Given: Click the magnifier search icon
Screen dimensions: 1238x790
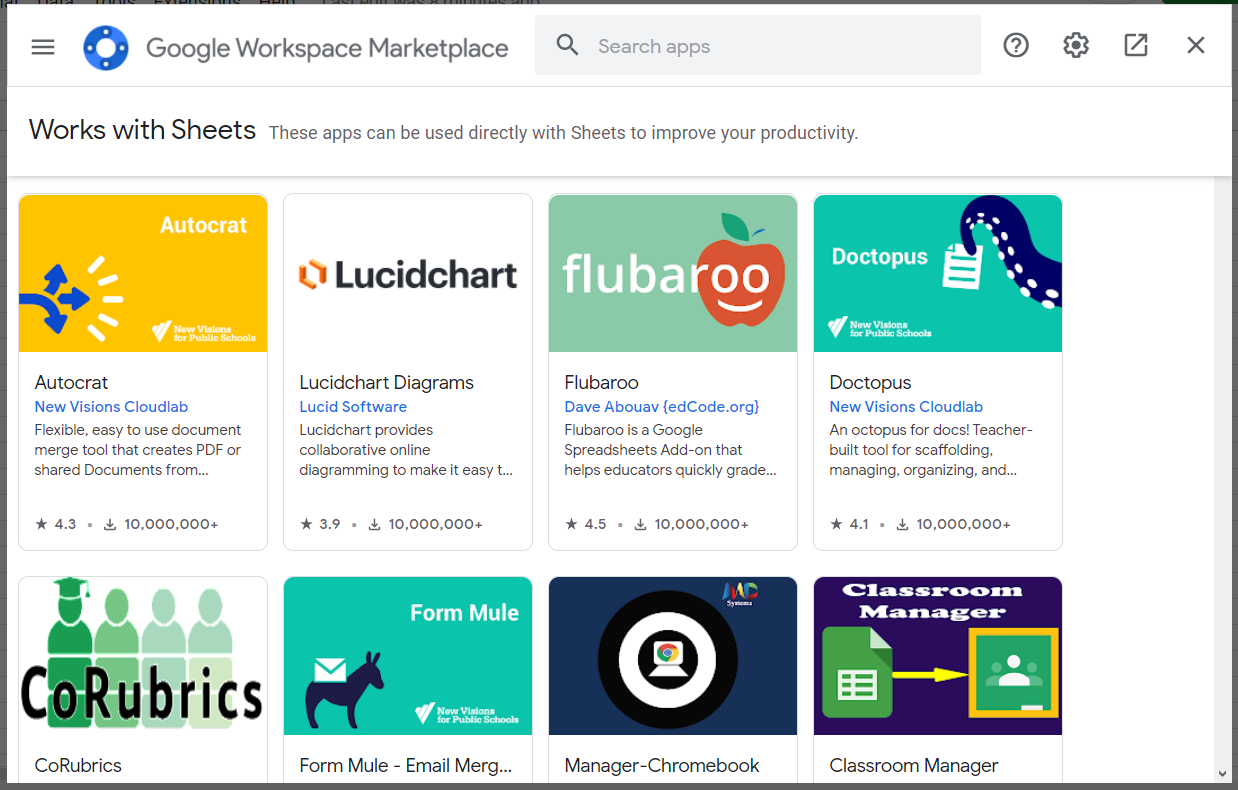Looking at the screenshot, I should click(567, 45).
